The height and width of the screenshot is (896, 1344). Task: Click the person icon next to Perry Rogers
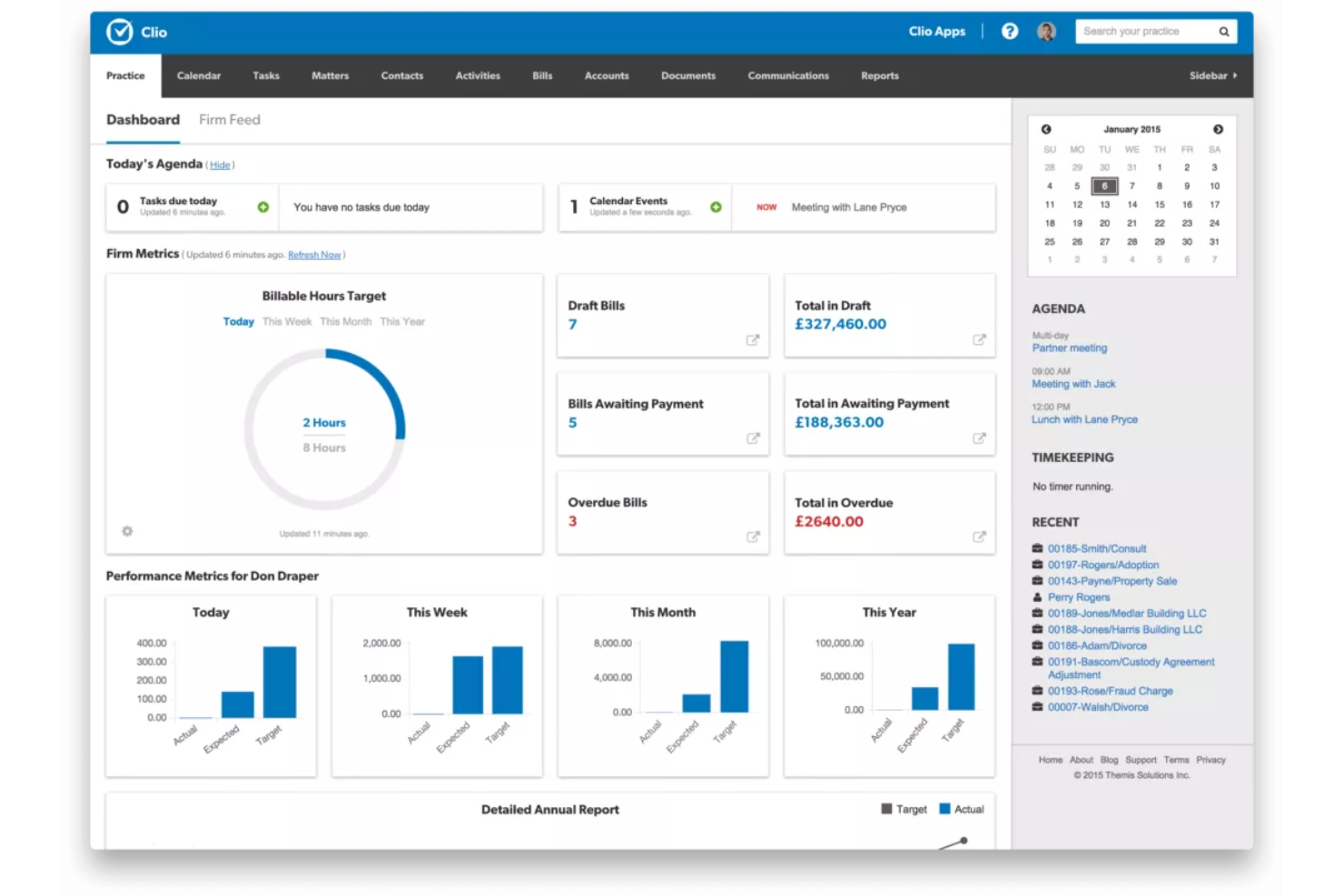pos(1037,596)
